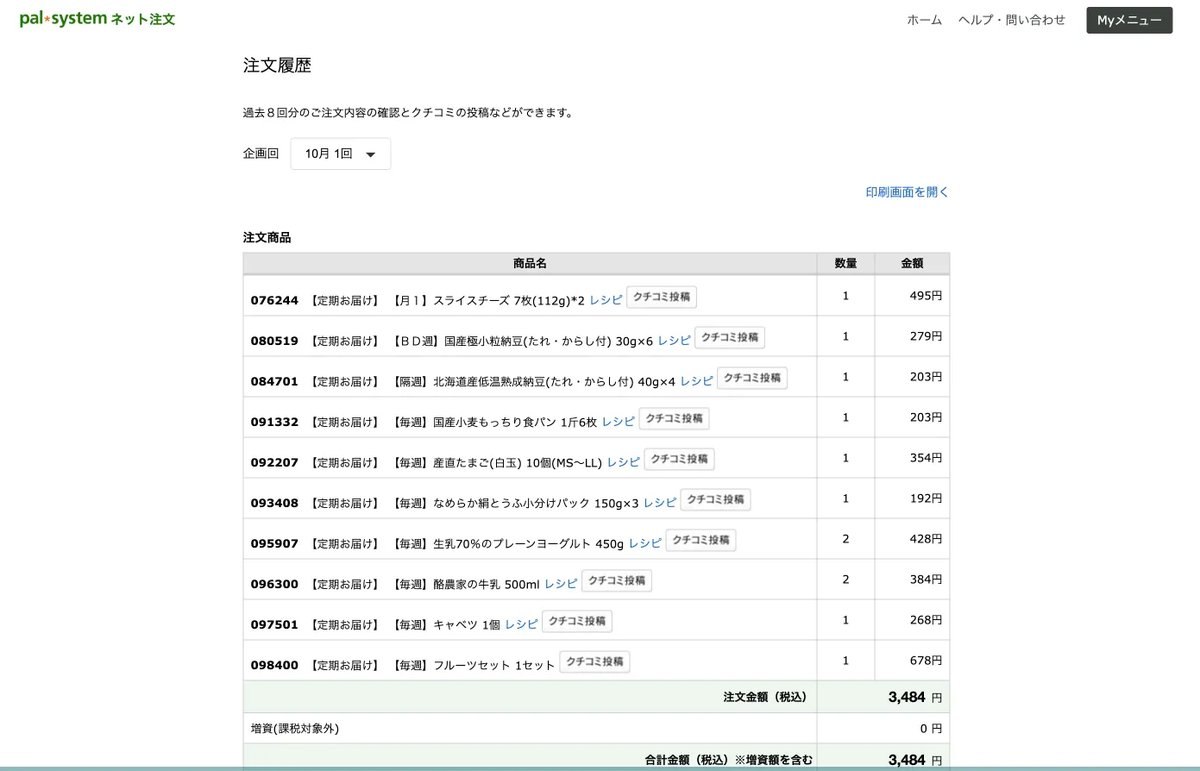Open レシピ link for プレーンヨーグルト
This screenshot has height=771, width=1200.
coord(645,542)
